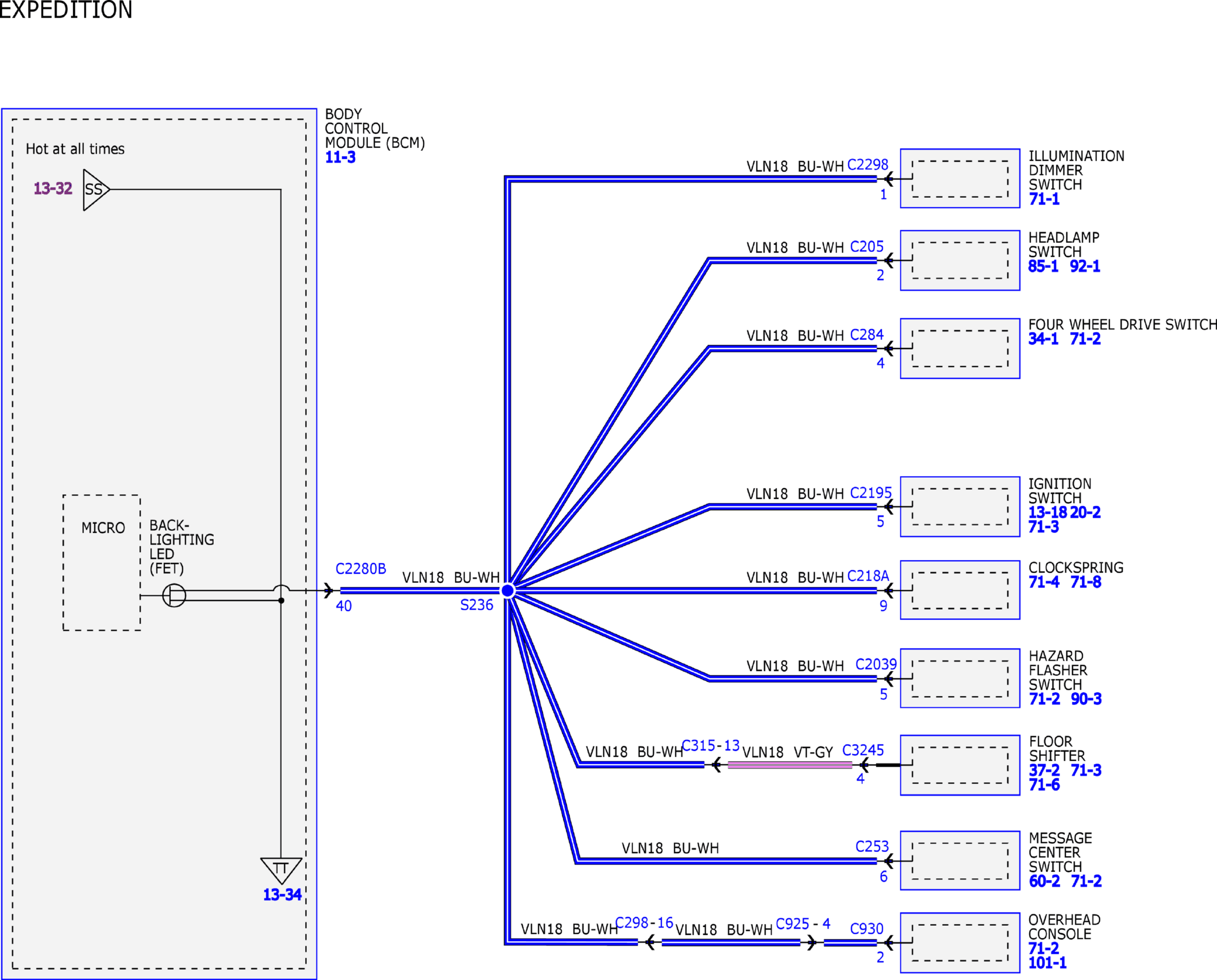Click the Clockspring component box
Screen dimensions: 1217x980
pyautogui.click(x=960, y=590)
